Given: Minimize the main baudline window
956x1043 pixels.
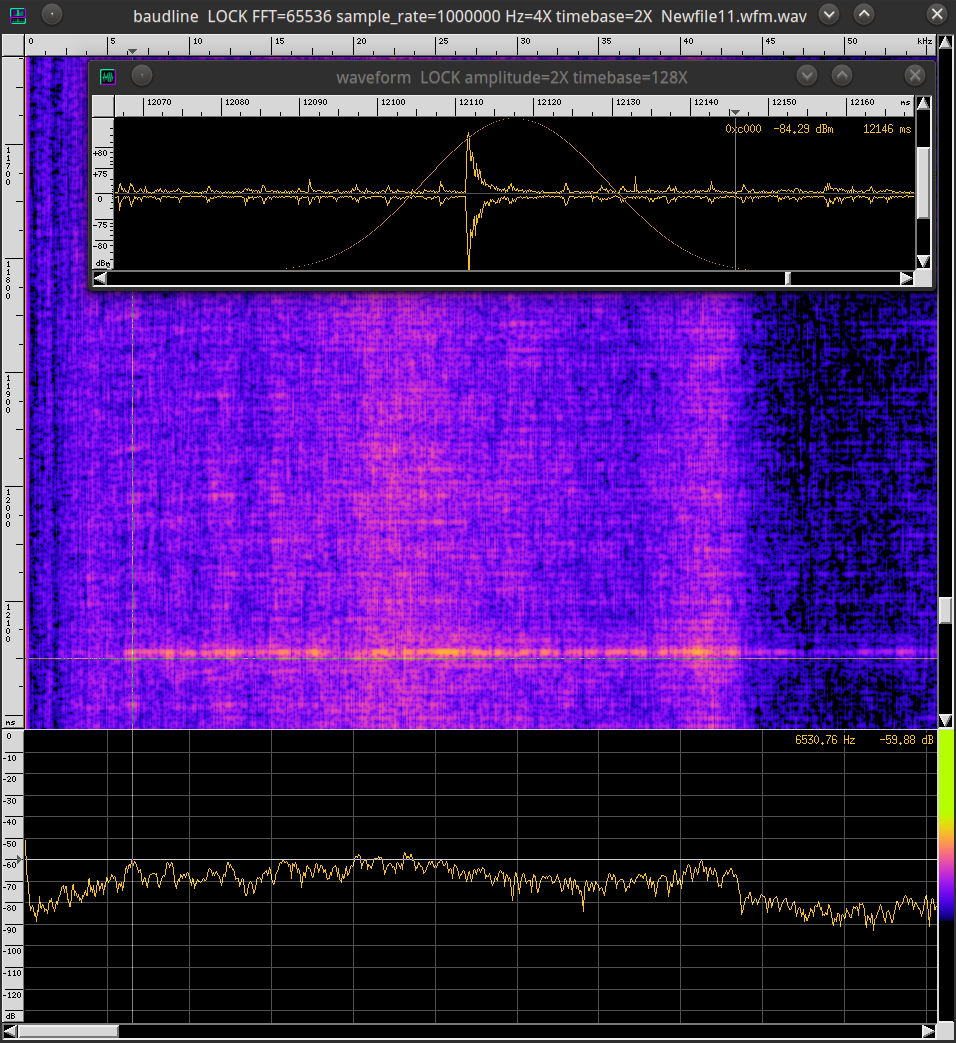Looking at the screenshot, I should pos(829,15).
